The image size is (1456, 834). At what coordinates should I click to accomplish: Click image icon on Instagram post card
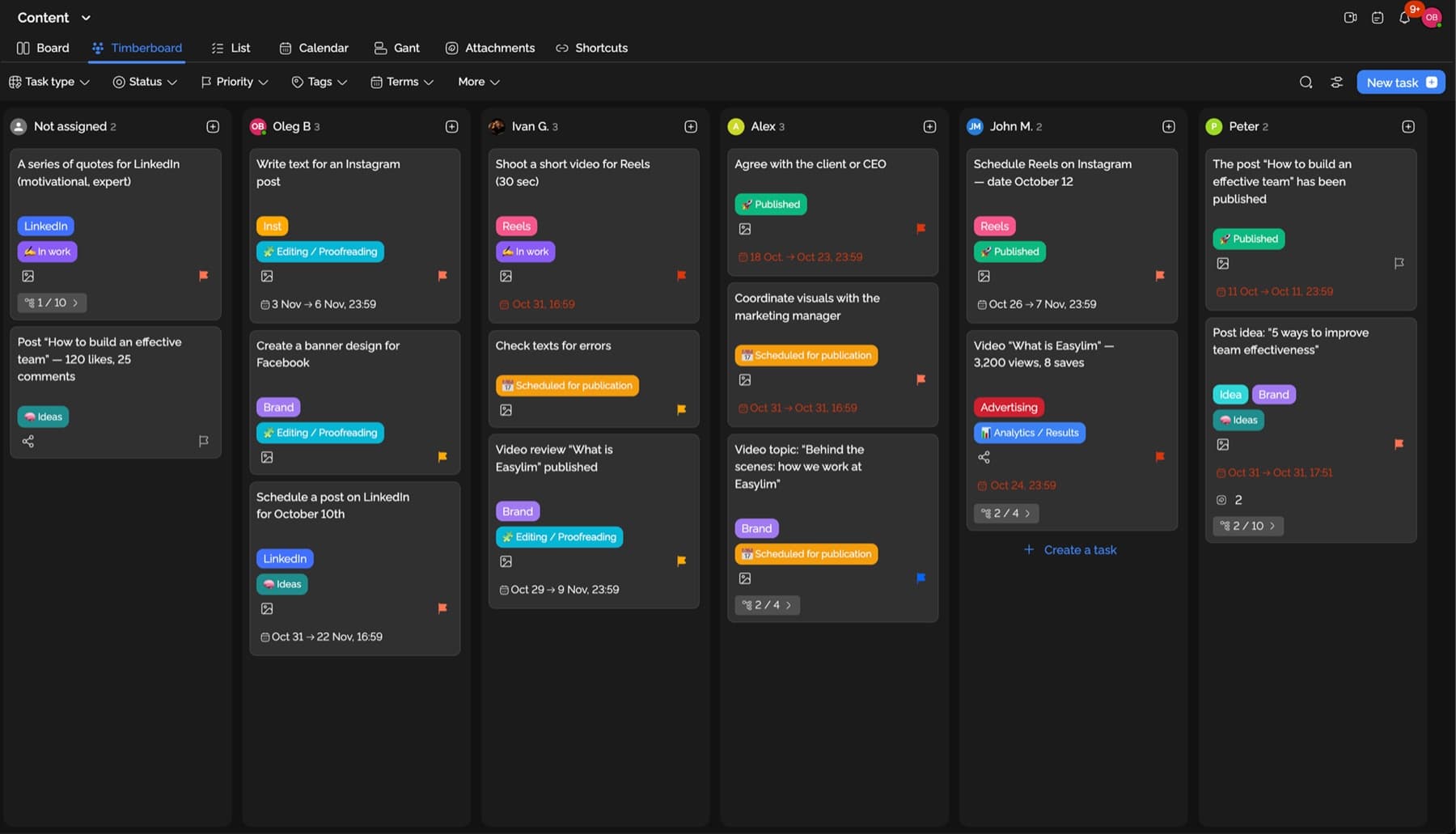(x=267, y=276)
